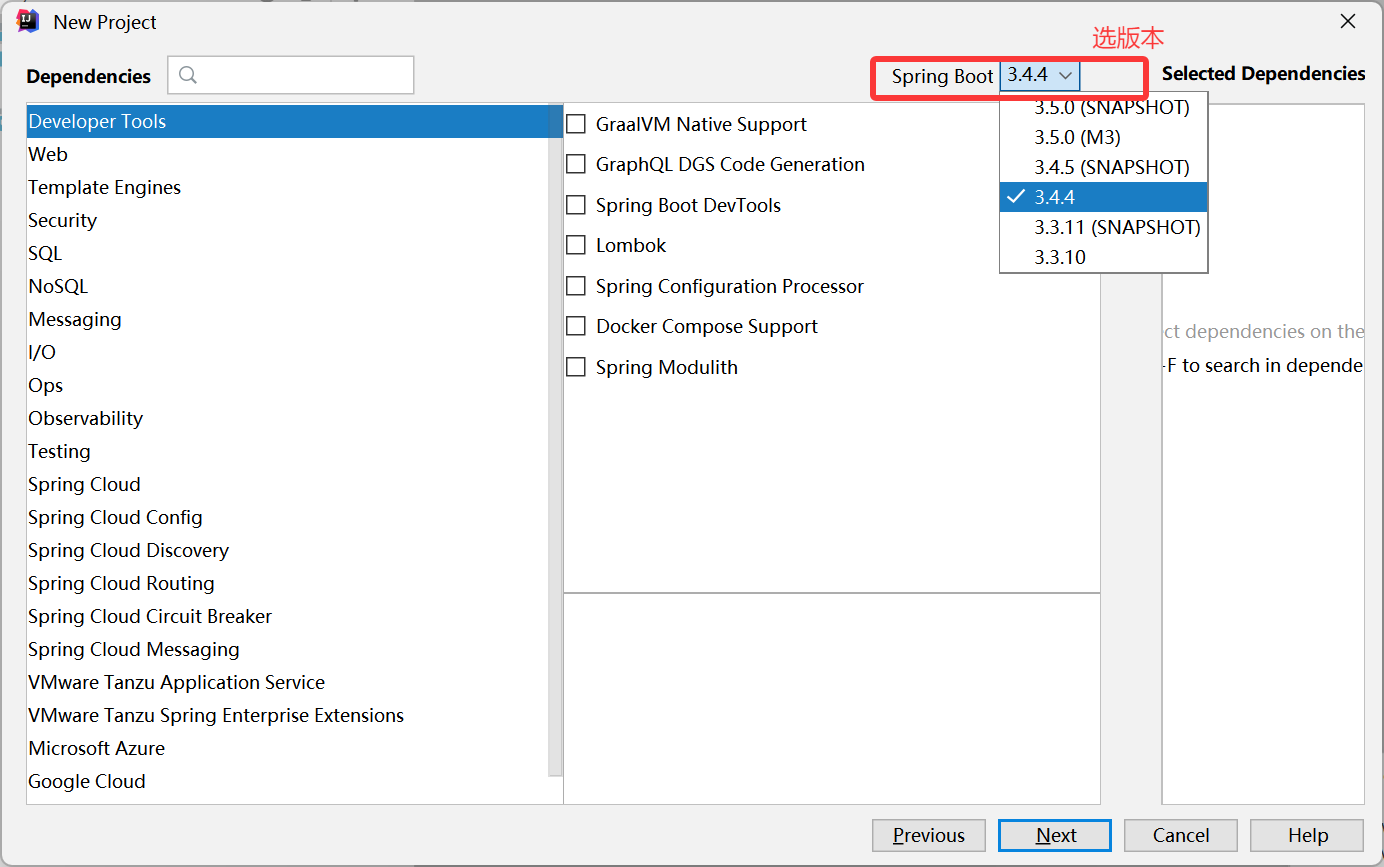Viewport: 1384px width, 867px height.
Task: Open the Observability category
Action: coord(288,418)
